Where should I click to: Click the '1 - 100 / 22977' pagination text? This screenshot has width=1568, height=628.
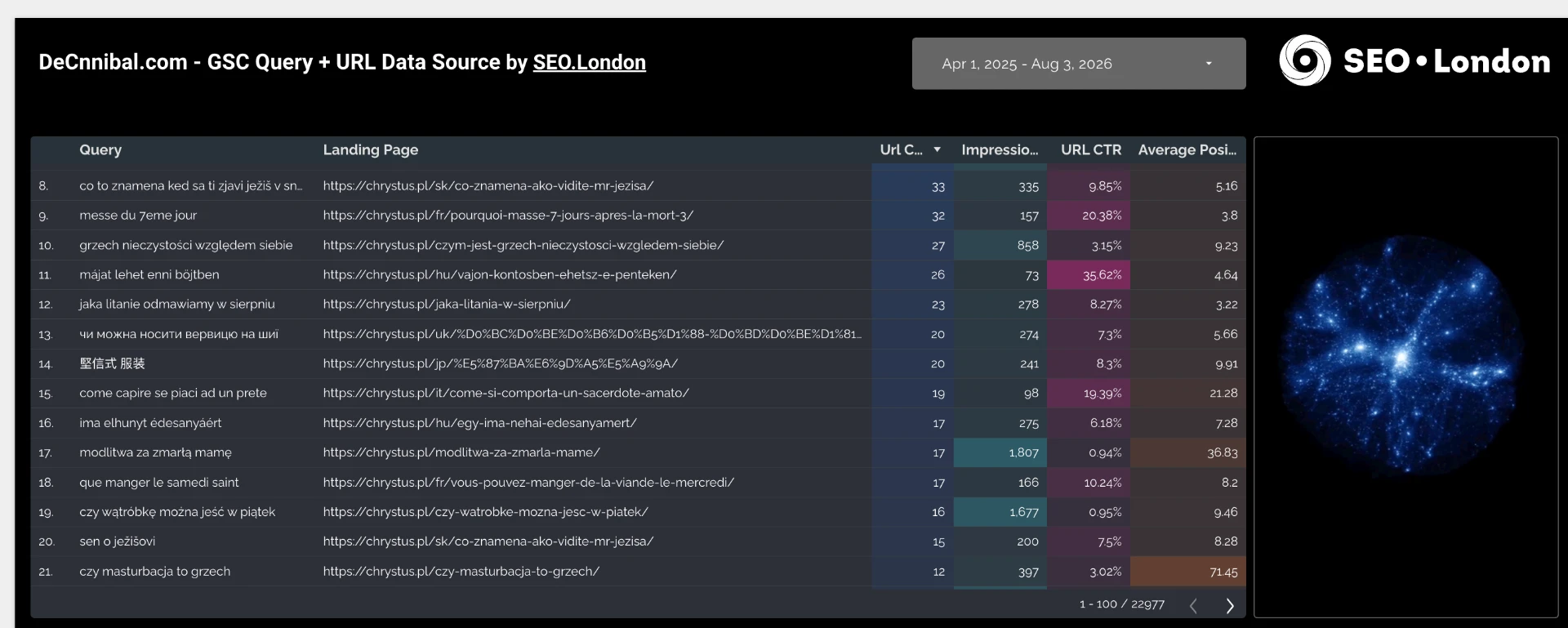pos(1122,604)
